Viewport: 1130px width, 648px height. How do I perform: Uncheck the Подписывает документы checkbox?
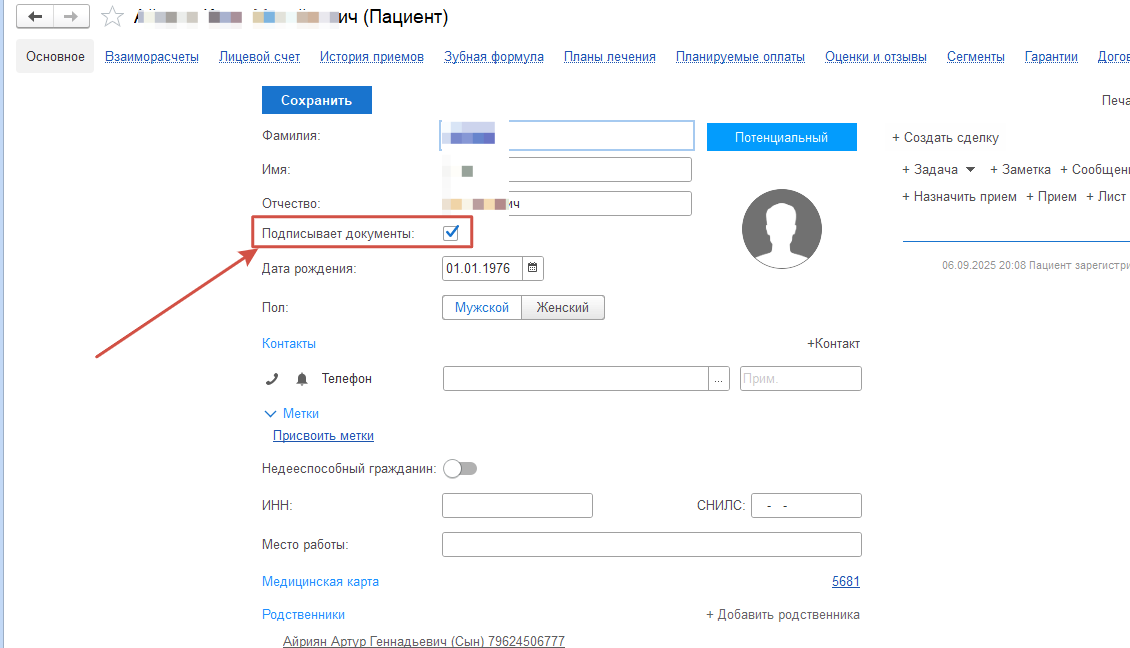[x=451, y=233]
